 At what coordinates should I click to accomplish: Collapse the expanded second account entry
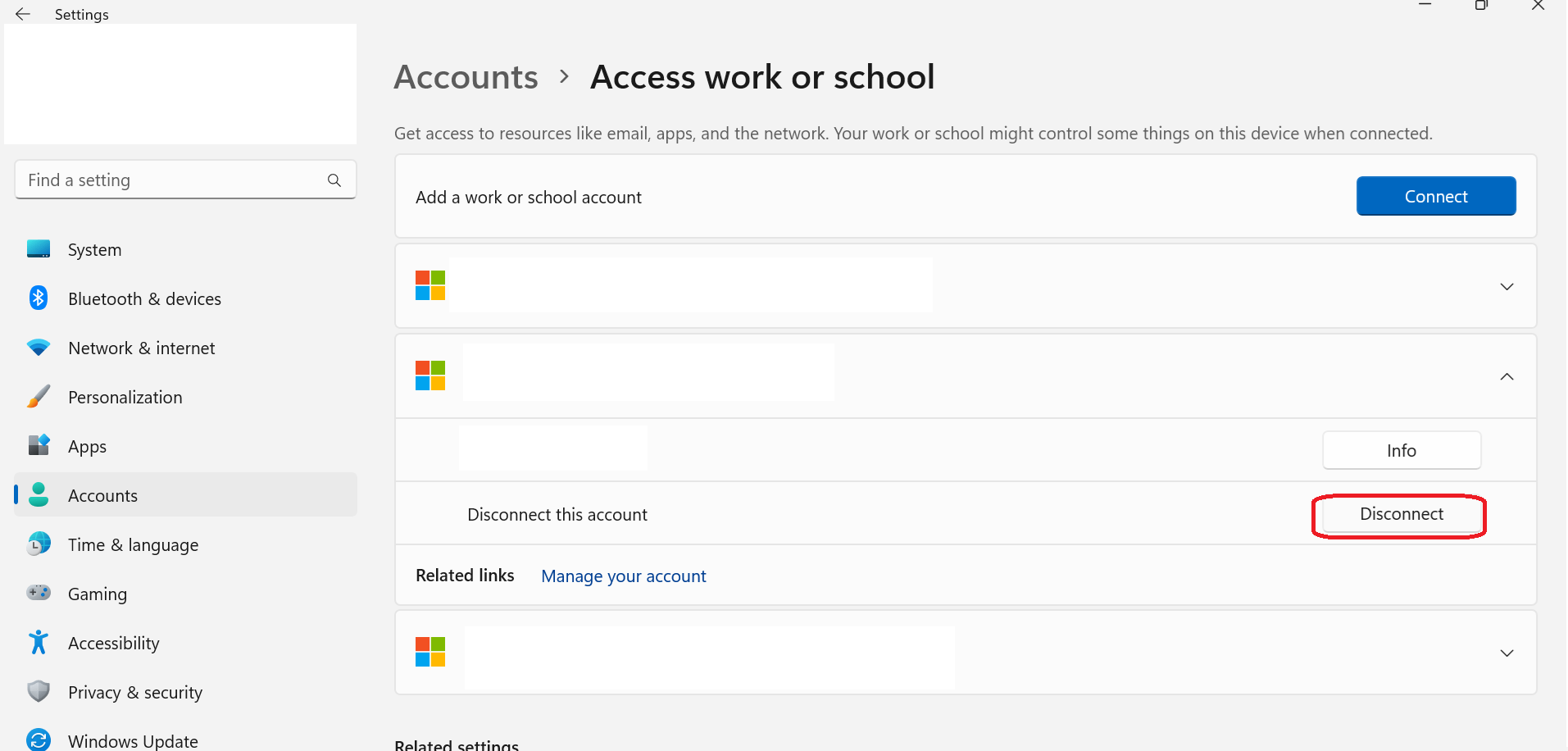[x=1507, y=376]
